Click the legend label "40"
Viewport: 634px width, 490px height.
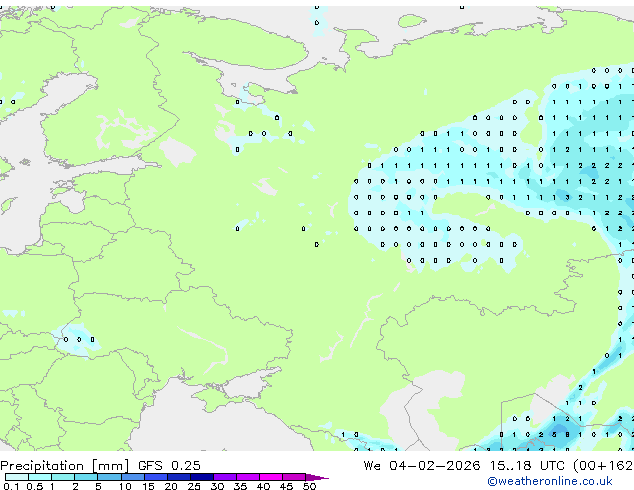[263, 486]
